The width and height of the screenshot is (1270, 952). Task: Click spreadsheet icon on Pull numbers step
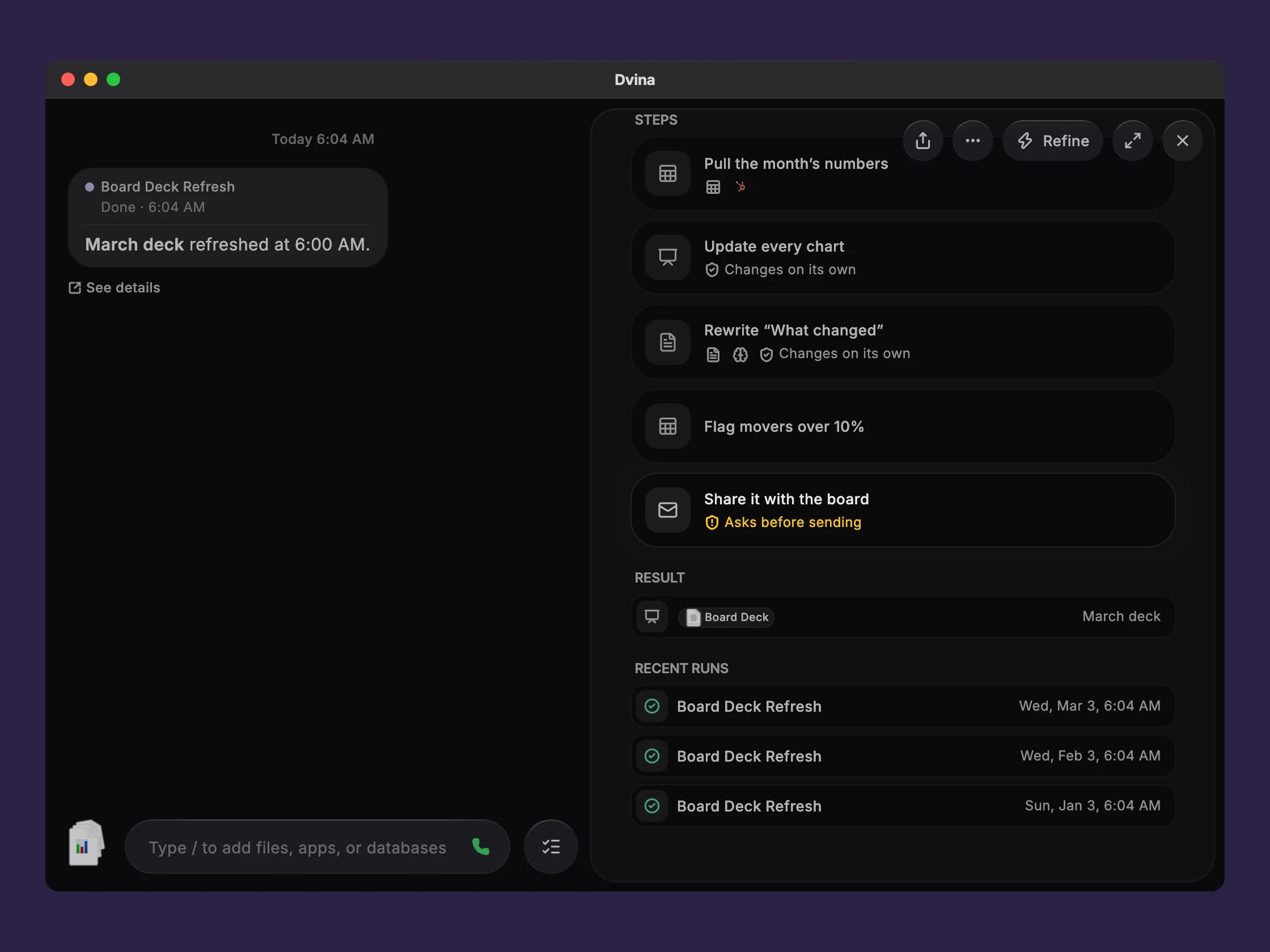[667, 173]
